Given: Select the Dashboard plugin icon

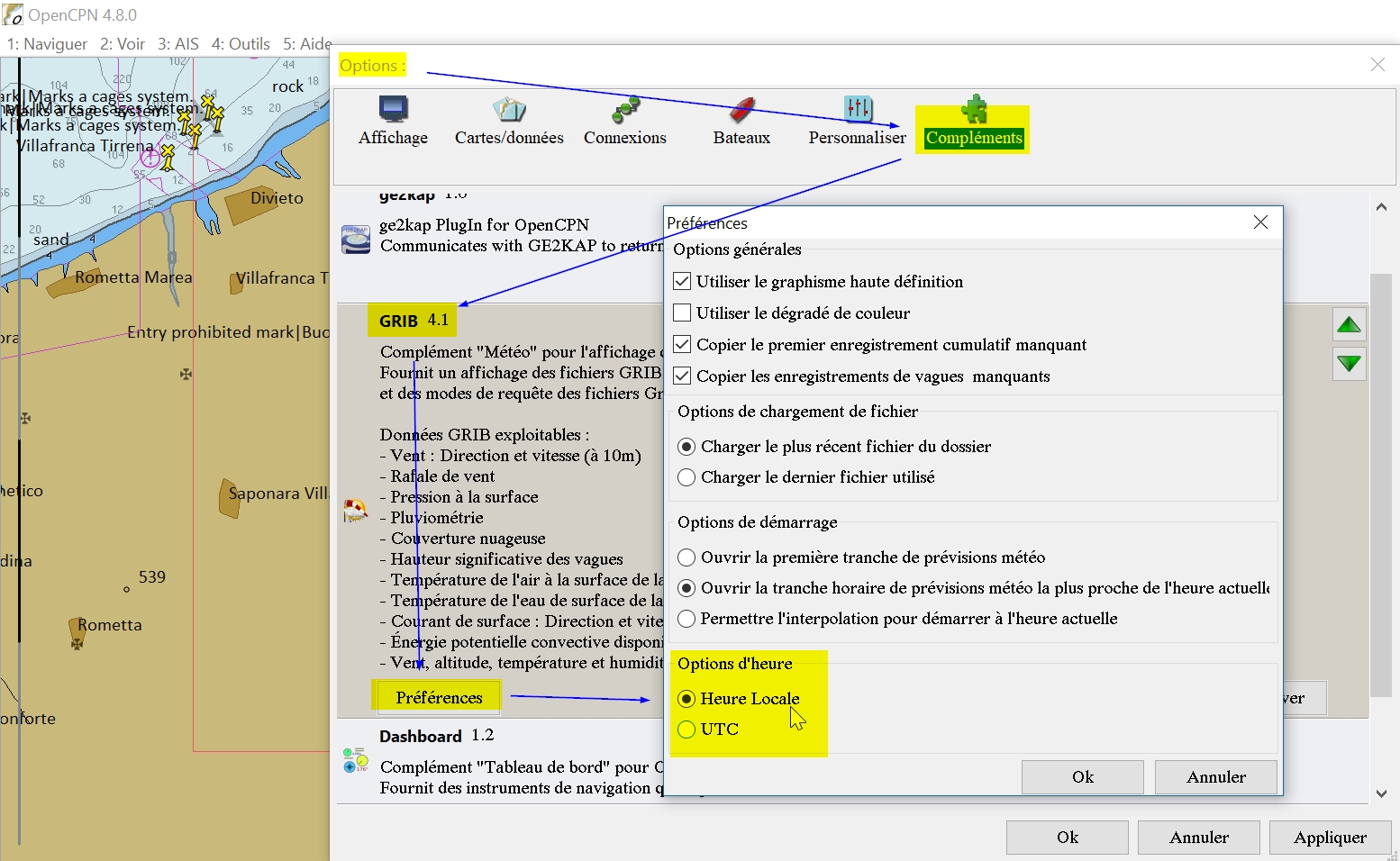Looking at the screenshot, I should click(x=356, y=760).
